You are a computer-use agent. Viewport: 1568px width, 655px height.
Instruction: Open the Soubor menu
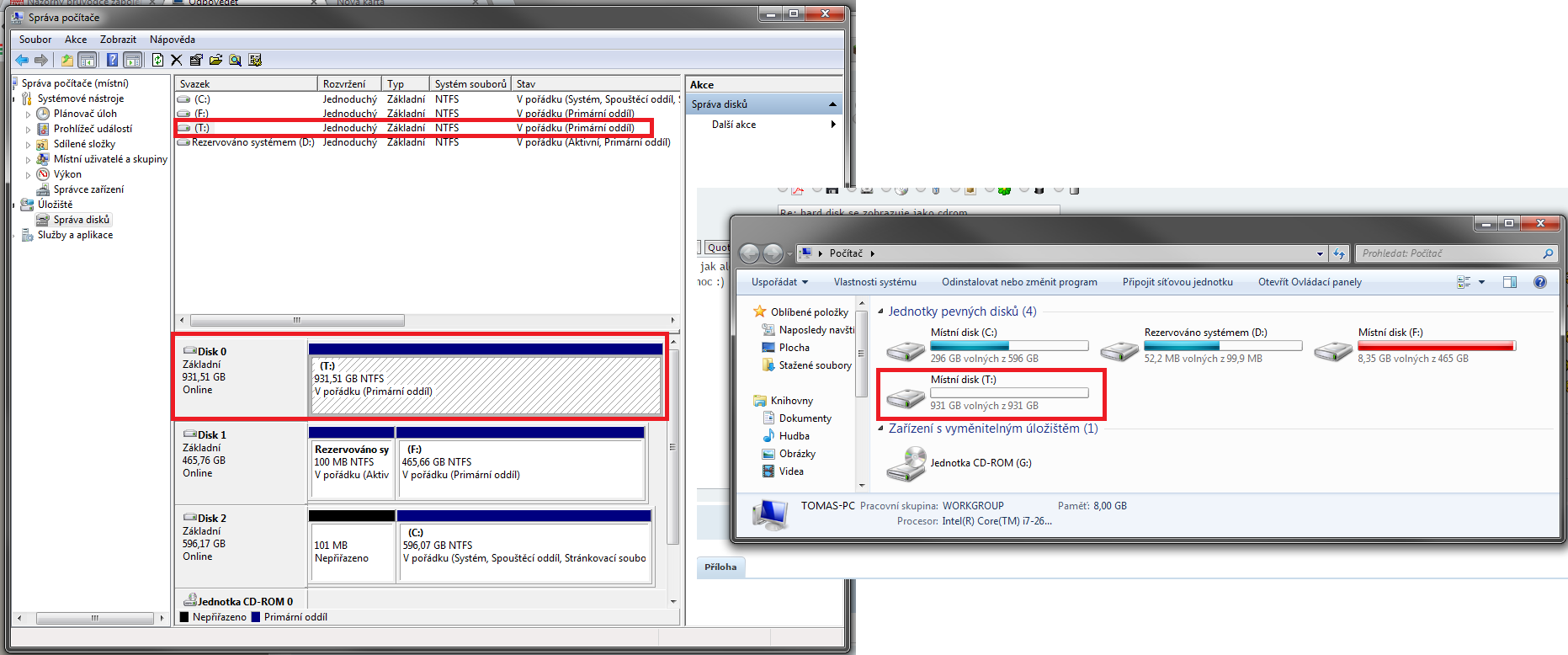(35, 40)
